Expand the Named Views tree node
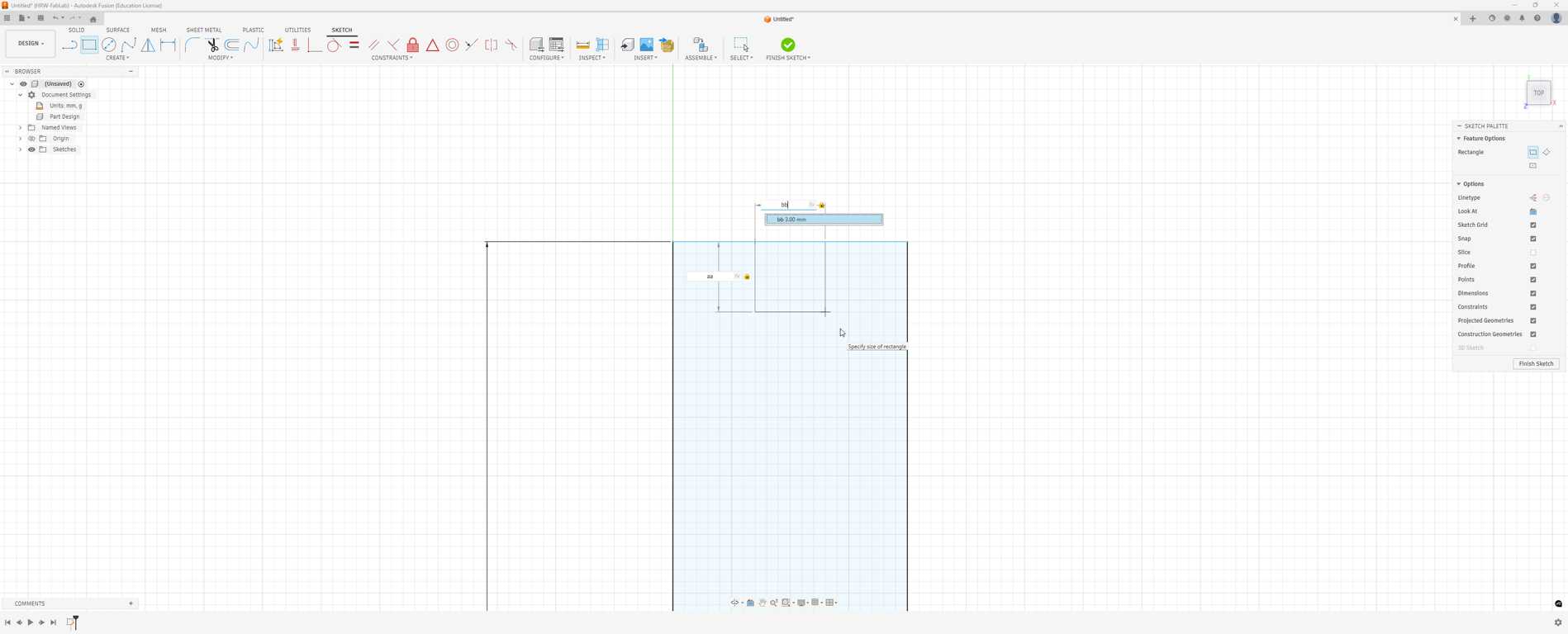1568x634 pixels. pos(21,128)
